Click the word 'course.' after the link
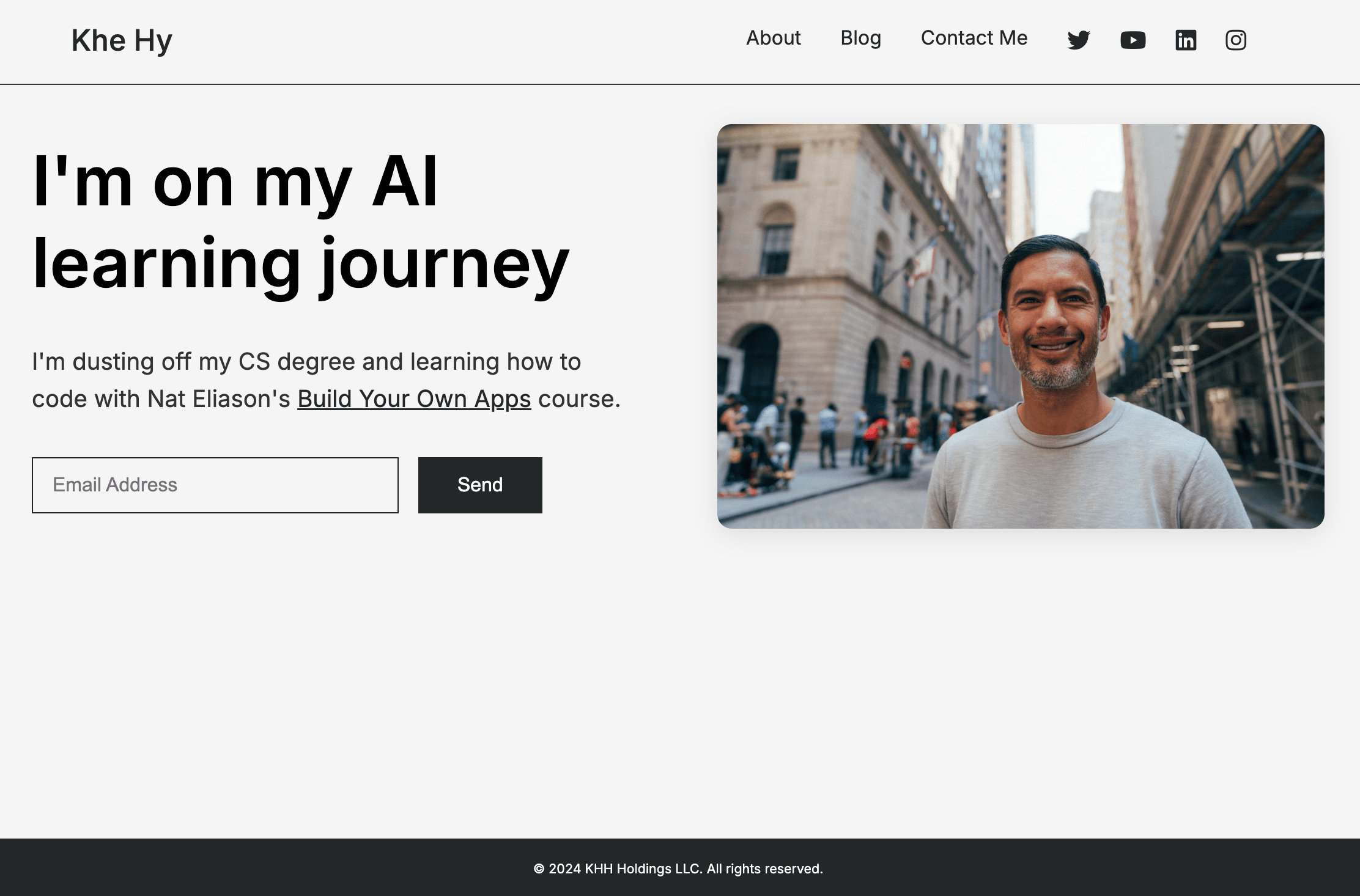The height and width of the screenshot is (896, 1360). coord(579,398)
